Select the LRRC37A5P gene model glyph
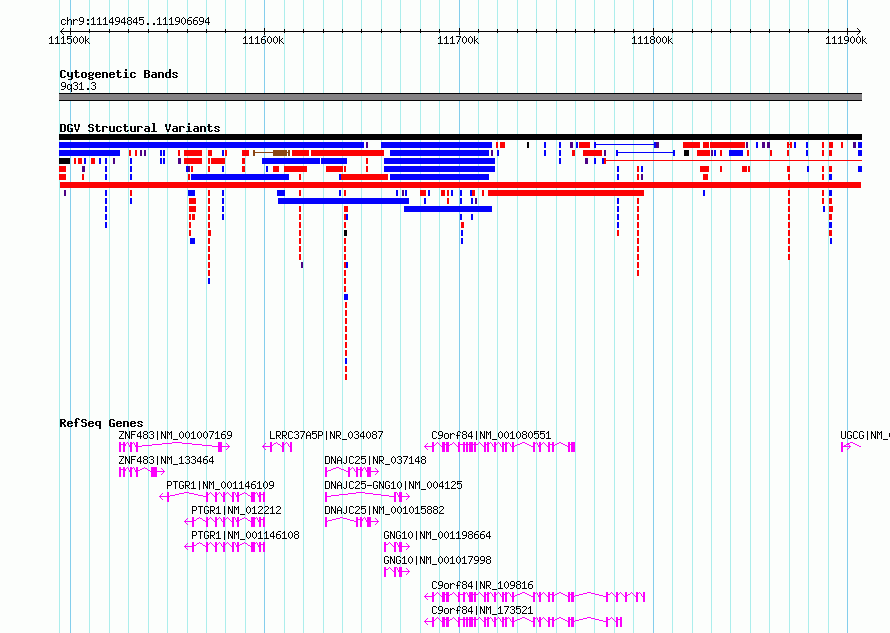The height and width of the screenshot is (633, 890). [277, 447]
